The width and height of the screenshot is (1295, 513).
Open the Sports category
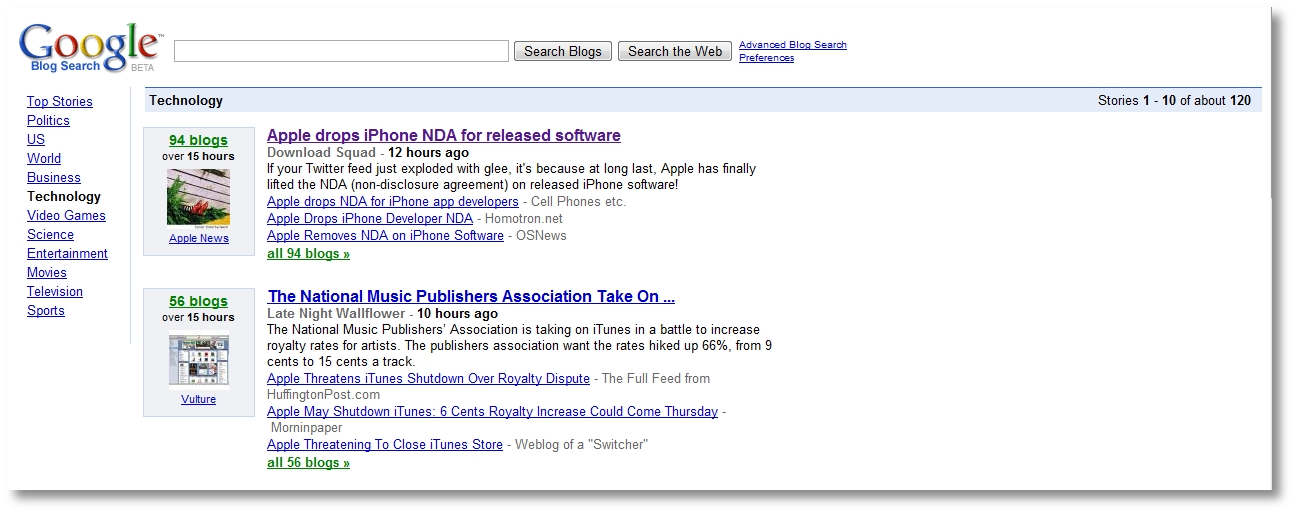46,310
